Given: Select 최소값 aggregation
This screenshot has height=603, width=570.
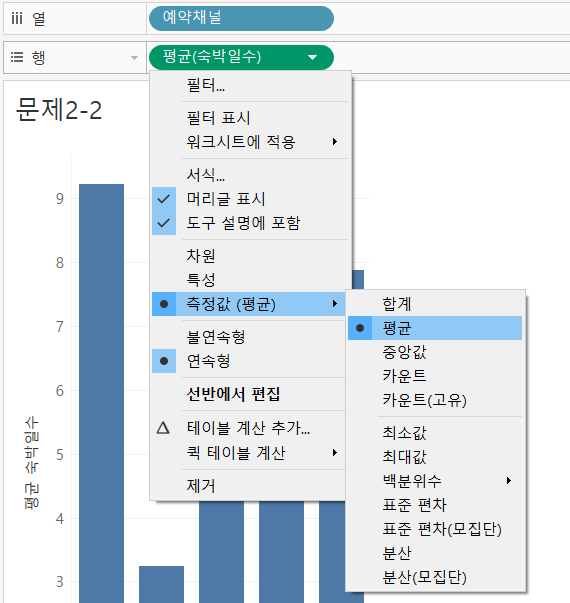Looking at the screenshot, I should click(435, 433).
